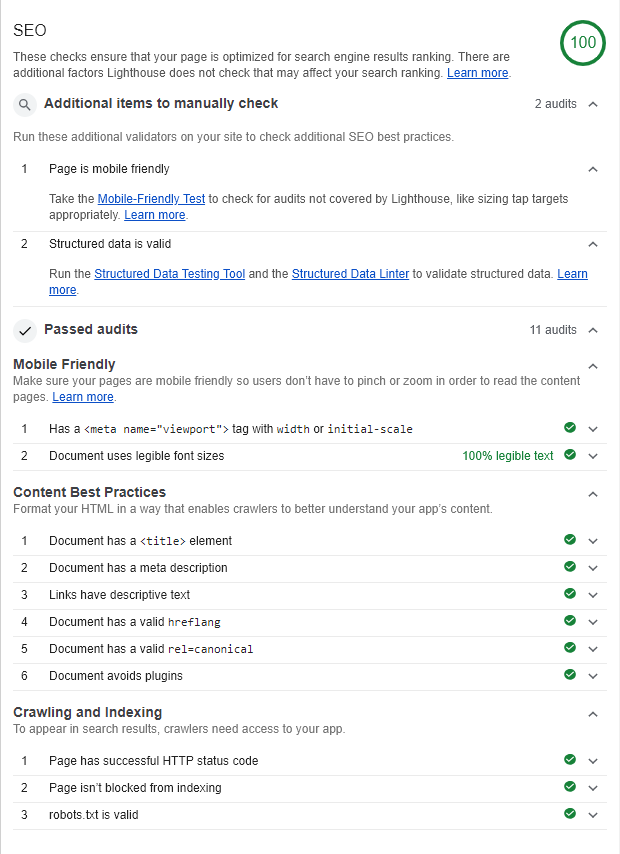Collapse the Additional items to manually check section

click(x=593, y=104)
